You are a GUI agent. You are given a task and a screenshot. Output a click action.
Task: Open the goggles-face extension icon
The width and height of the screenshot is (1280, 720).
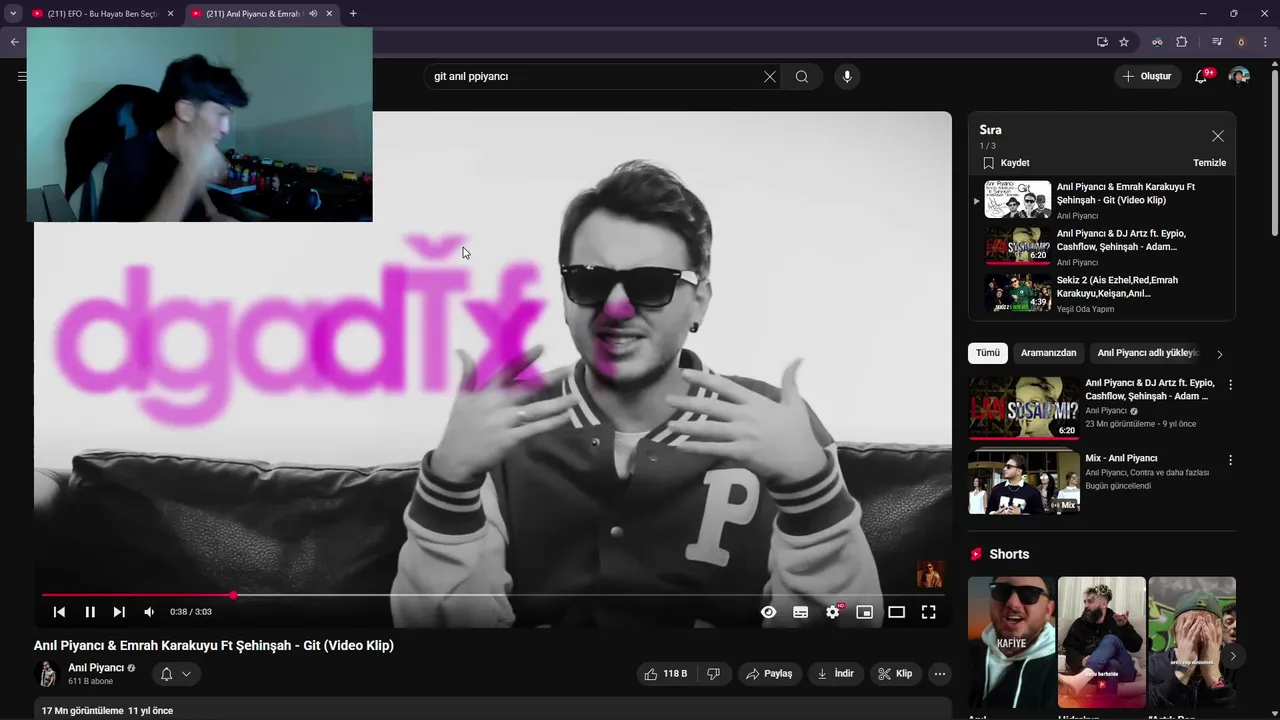1157,42
